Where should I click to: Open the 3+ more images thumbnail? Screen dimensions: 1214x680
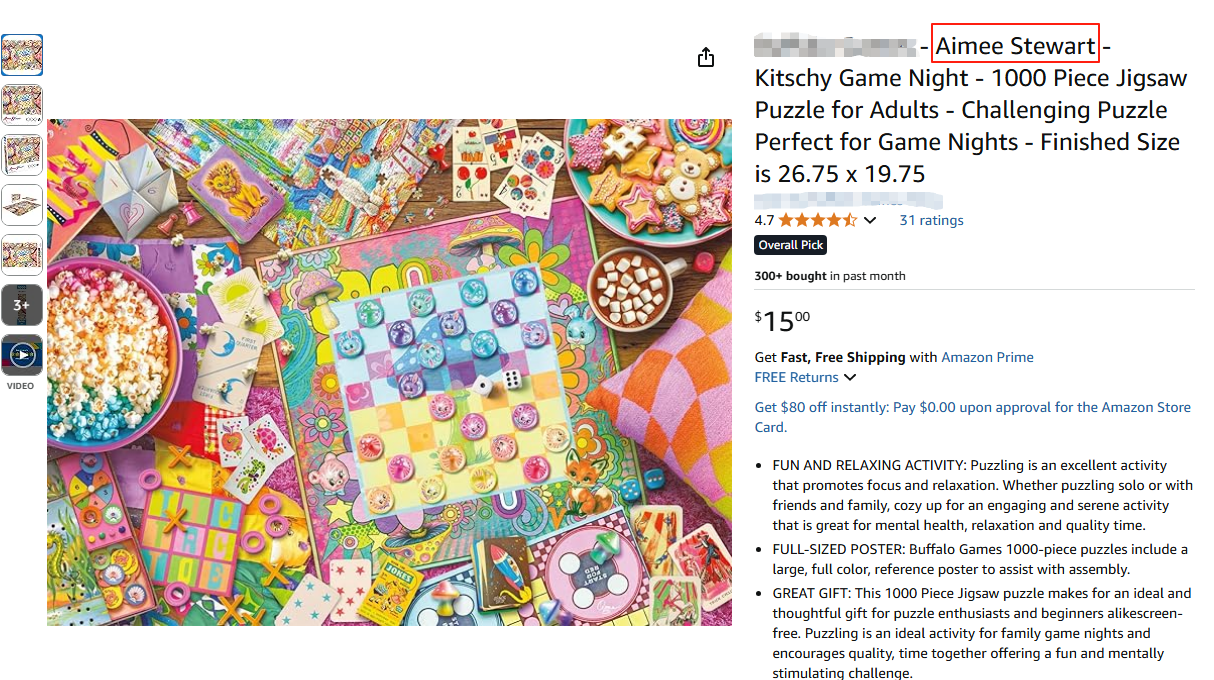pos(22,305)
